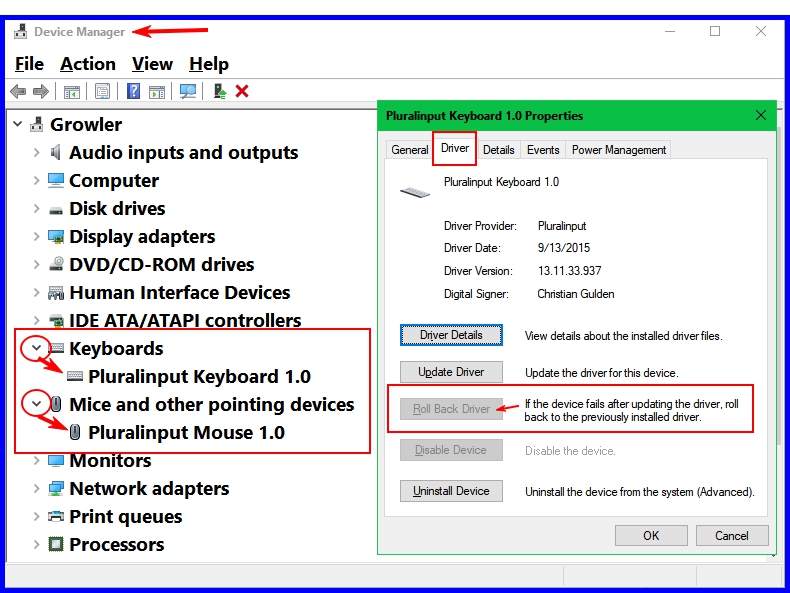
Task: Click the show/hide console tree toolbar icon
Action: 72,92
